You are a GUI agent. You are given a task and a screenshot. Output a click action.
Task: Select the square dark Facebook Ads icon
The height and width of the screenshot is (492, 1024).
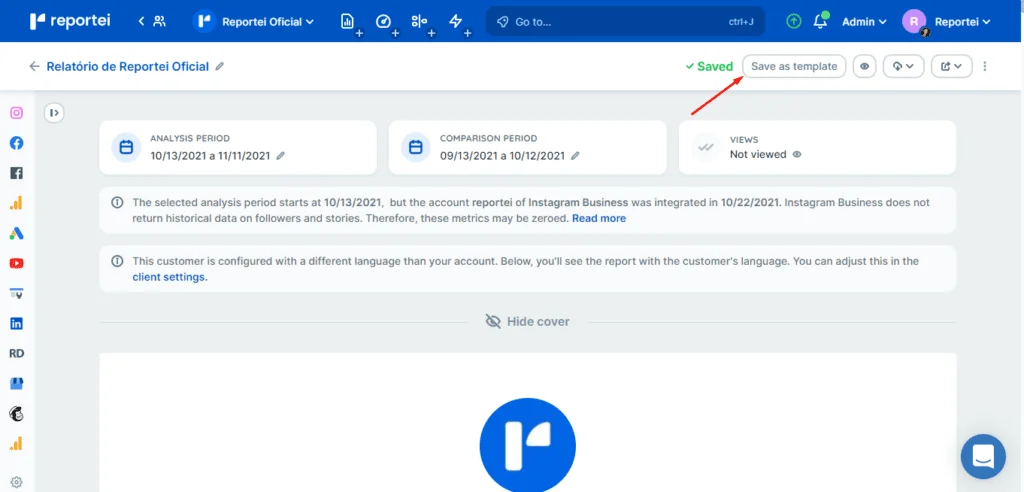tap(16, 173)
